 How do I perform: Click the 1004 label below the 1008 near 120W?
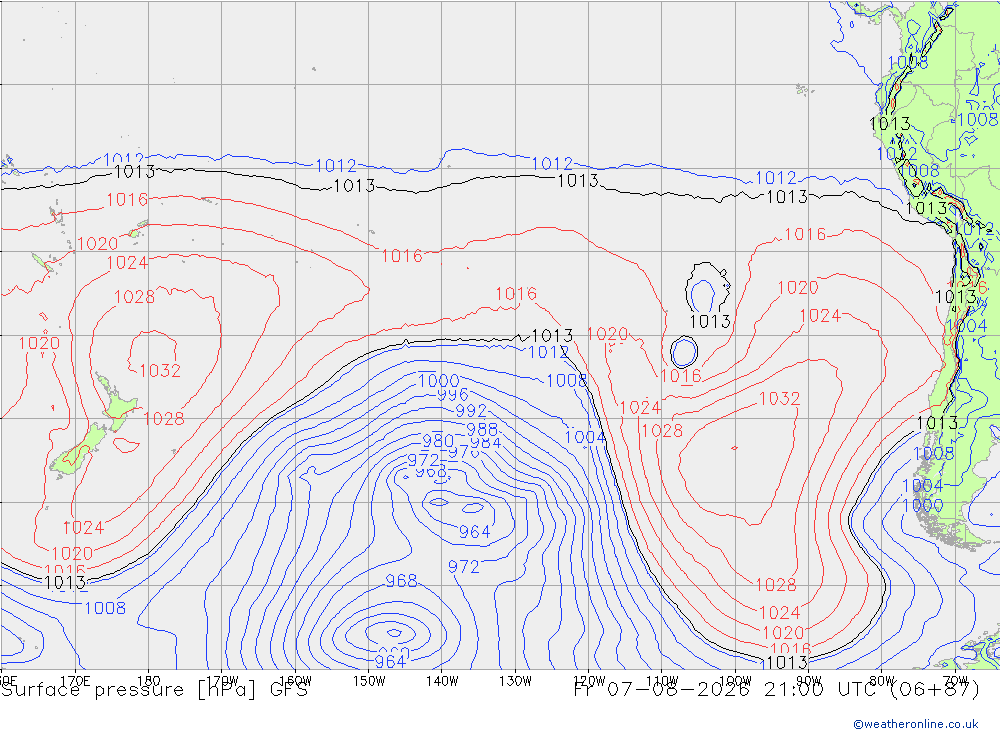point(585,438)
